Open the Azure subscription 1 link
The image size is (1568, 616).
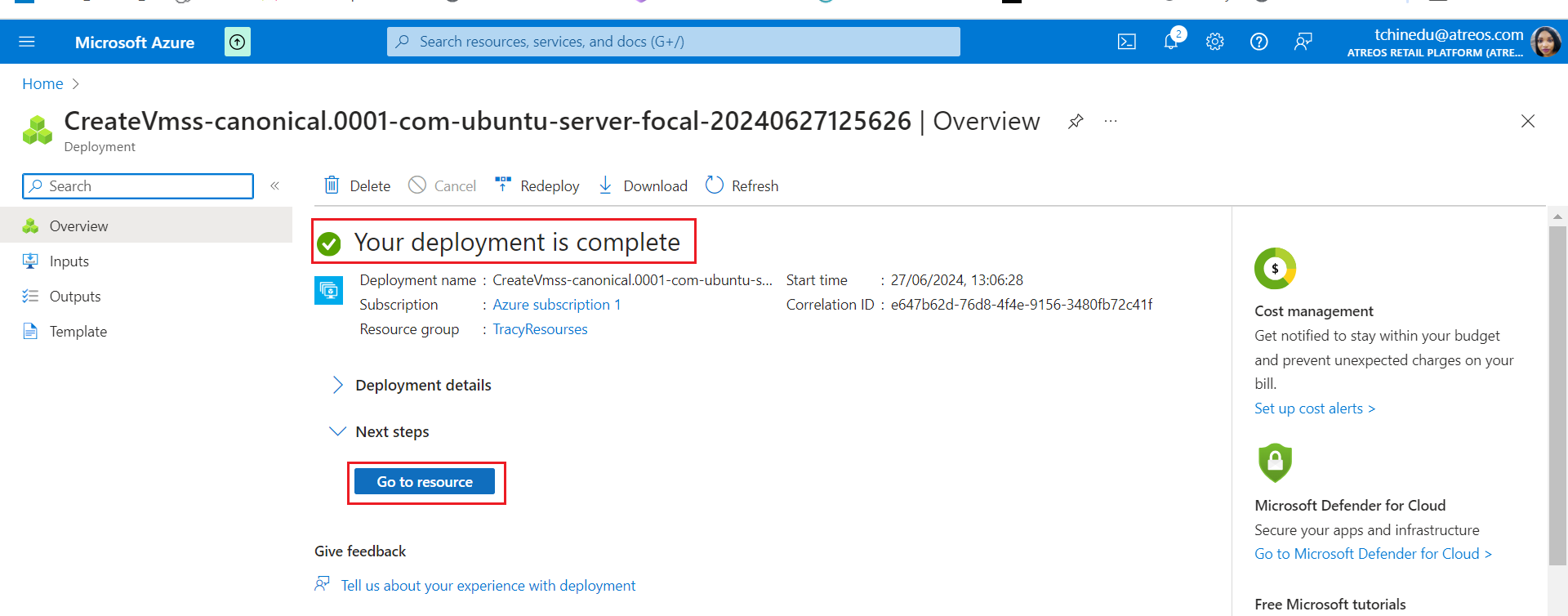tap(557, 305)
